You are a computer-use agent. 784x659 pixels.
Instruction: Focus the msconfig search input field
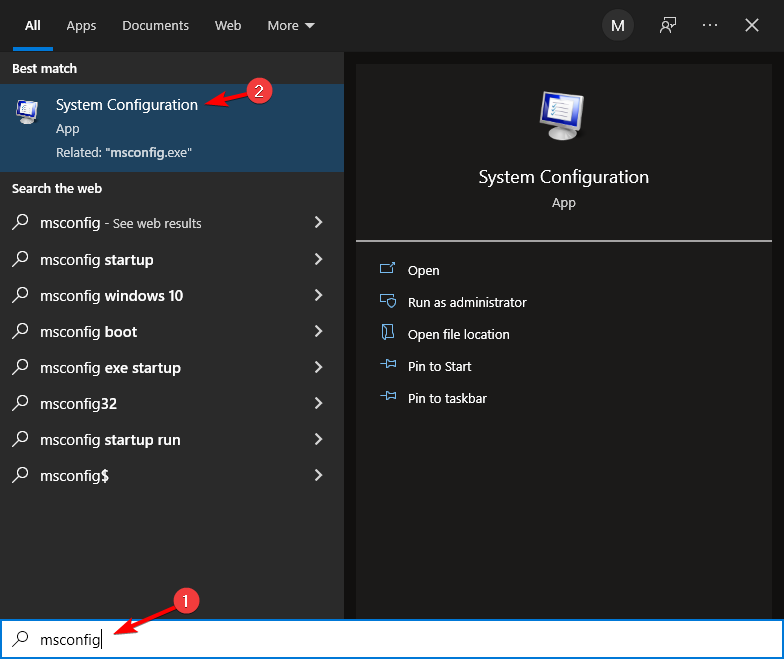pos(392,639)
